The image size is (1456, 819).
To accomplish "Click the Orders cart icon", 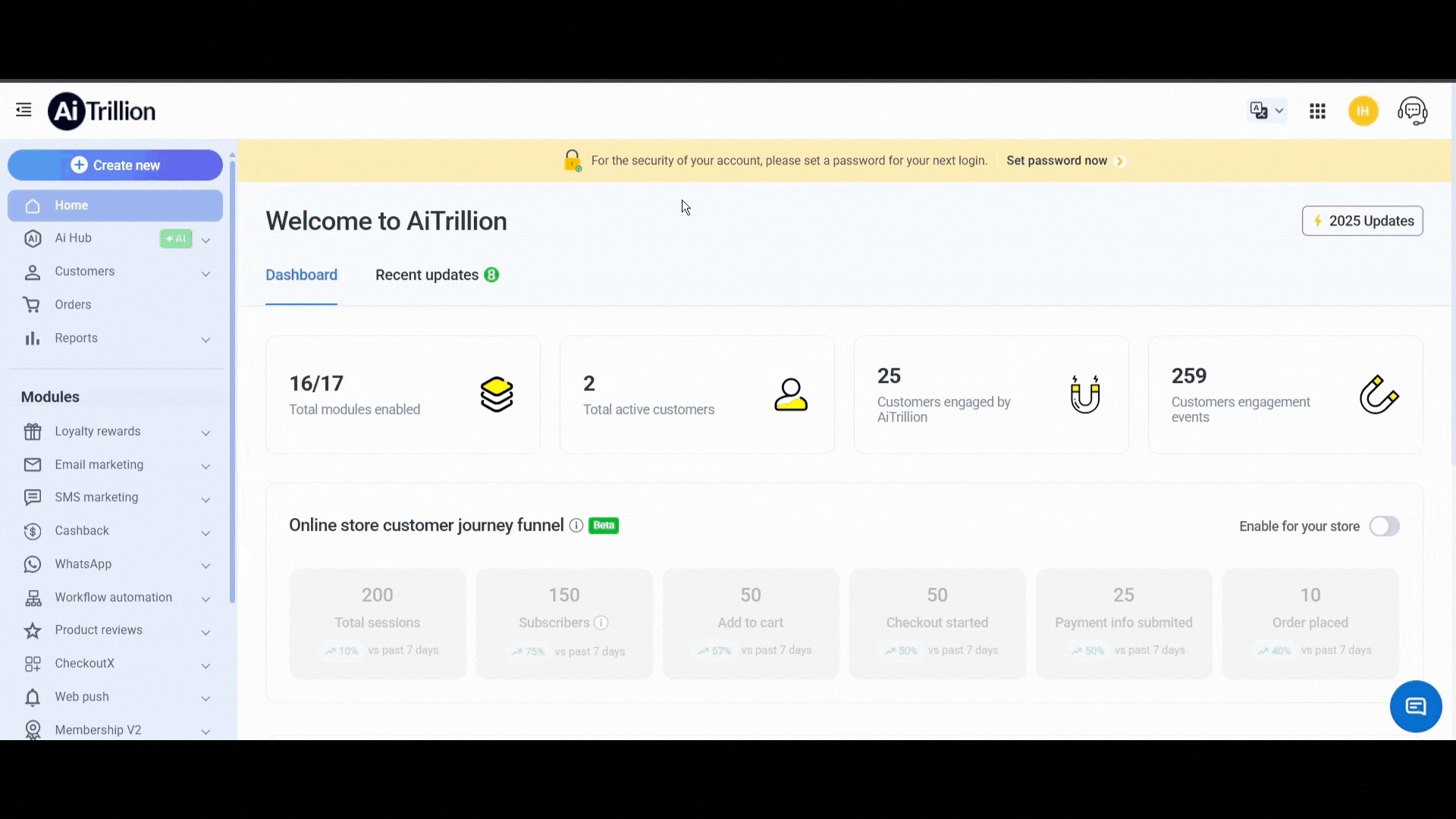I will [x=32, y=305].
